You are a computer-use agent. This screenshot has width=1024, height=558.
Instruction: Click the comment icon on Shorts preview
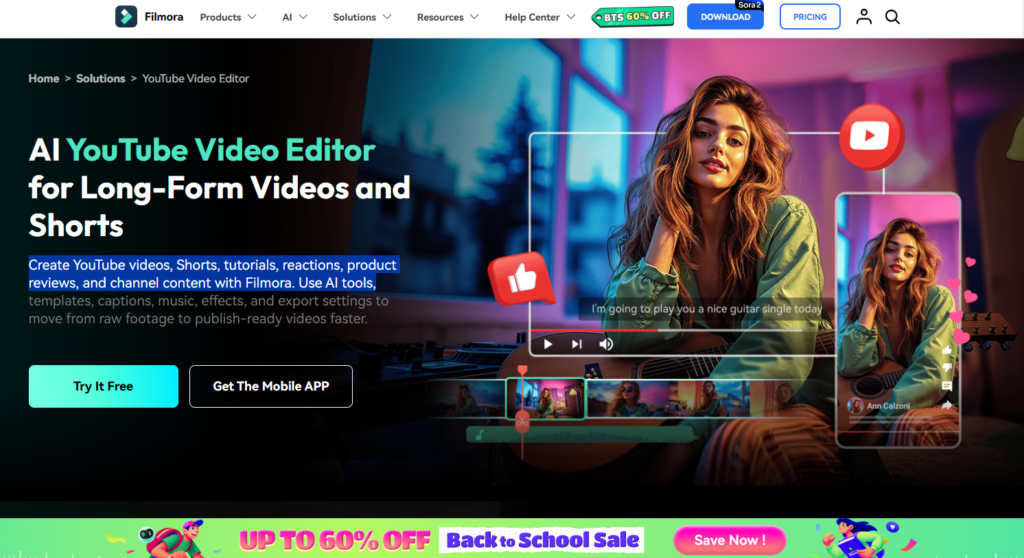point(947,386)
